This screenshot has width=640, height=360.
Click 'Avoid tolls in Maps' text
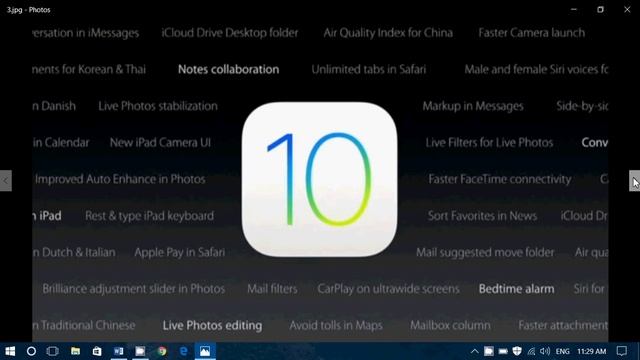pos(336,325)
